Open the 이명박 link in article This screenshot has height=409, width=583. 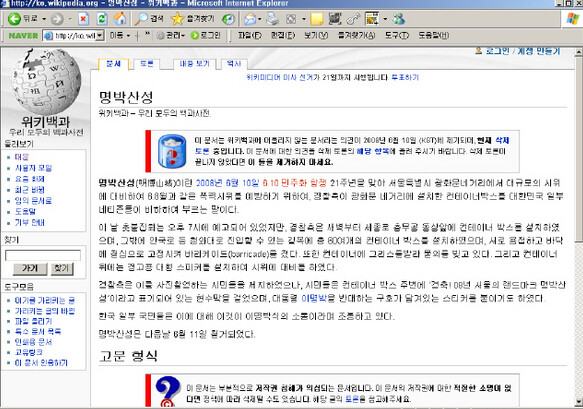tap(313, 298)
